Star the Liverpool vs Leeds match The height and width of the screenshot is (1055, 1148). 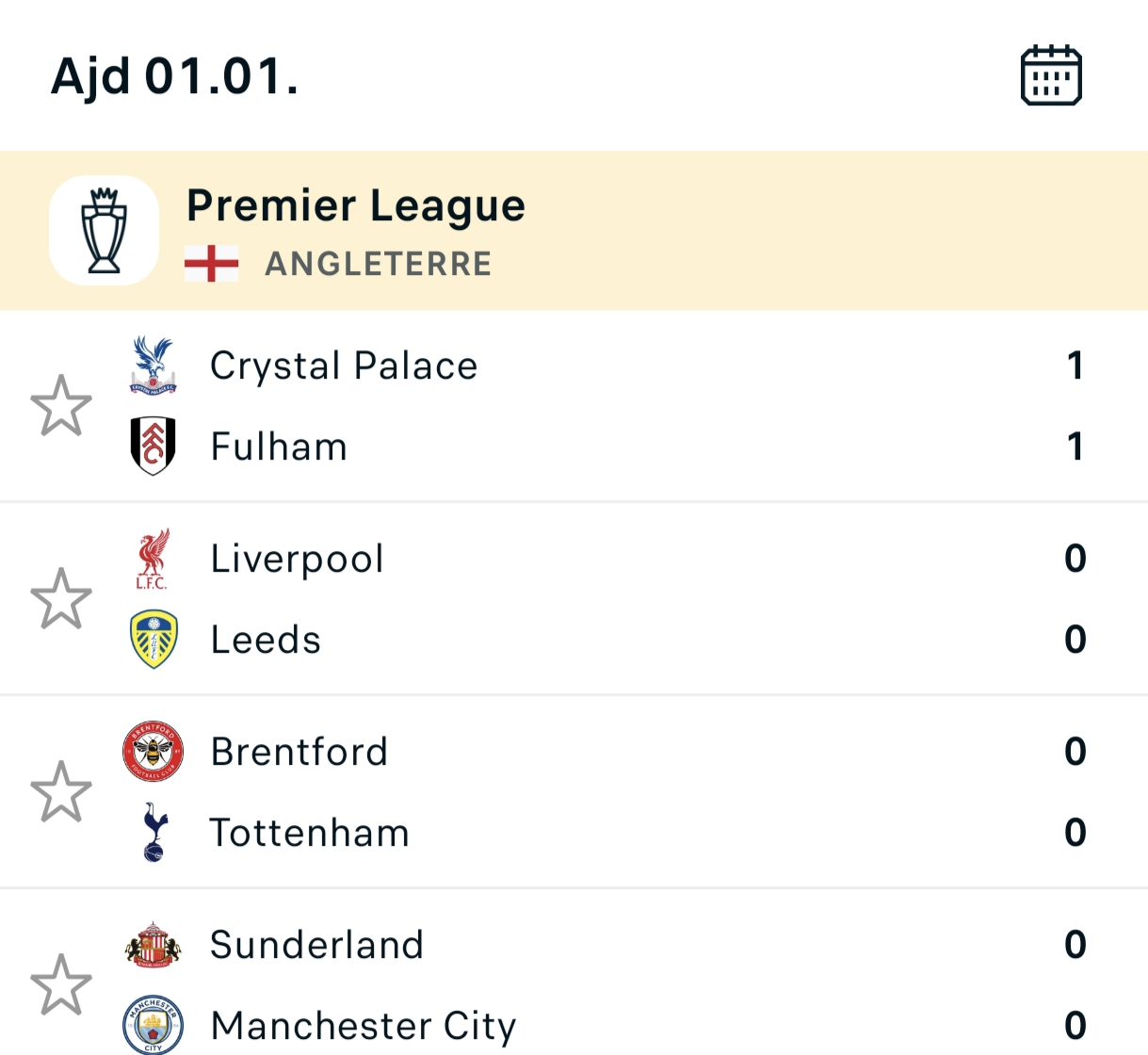(61, 599)
